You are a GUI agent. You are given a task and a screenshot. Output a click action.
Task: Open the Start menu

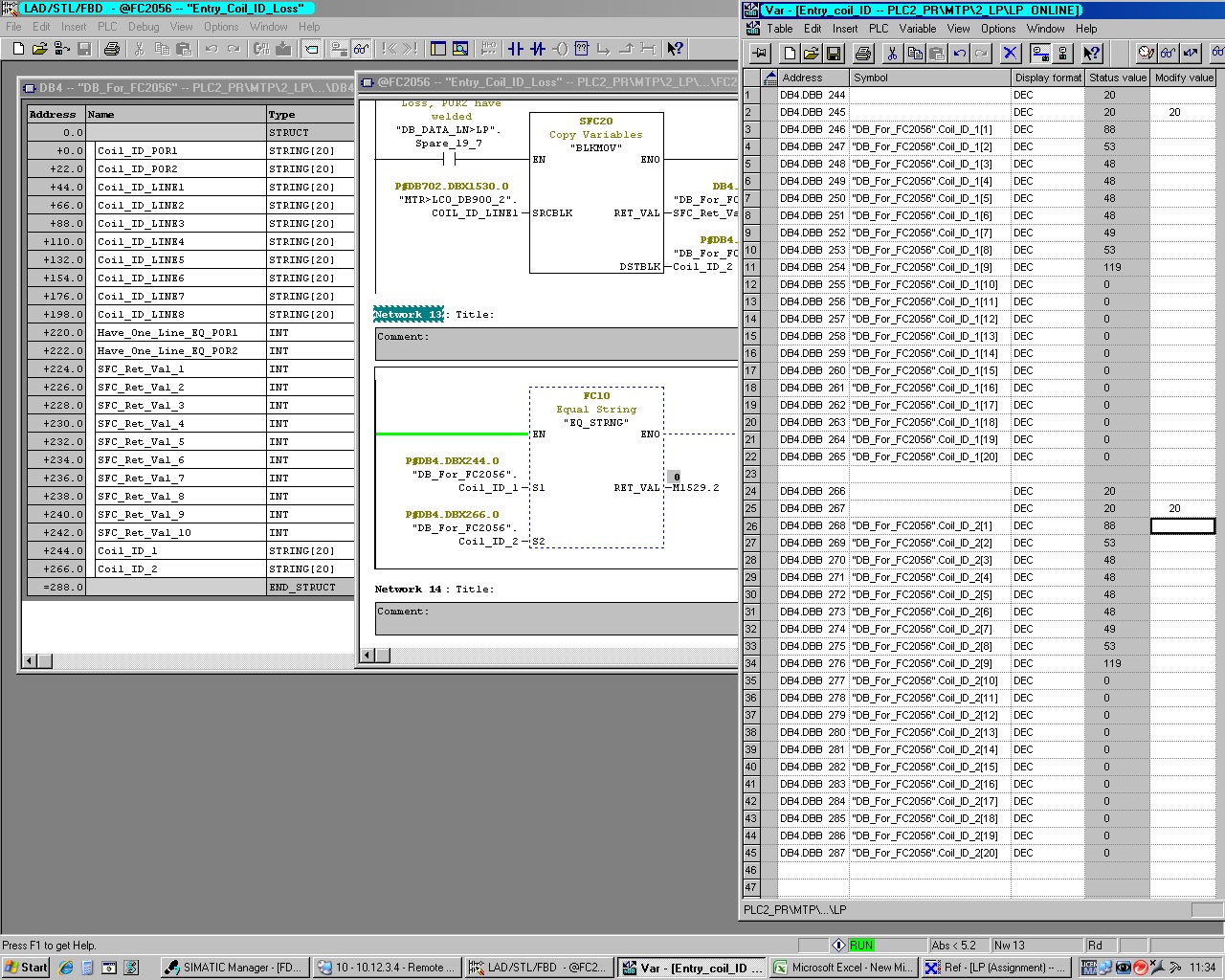click(x=26, y=968)
